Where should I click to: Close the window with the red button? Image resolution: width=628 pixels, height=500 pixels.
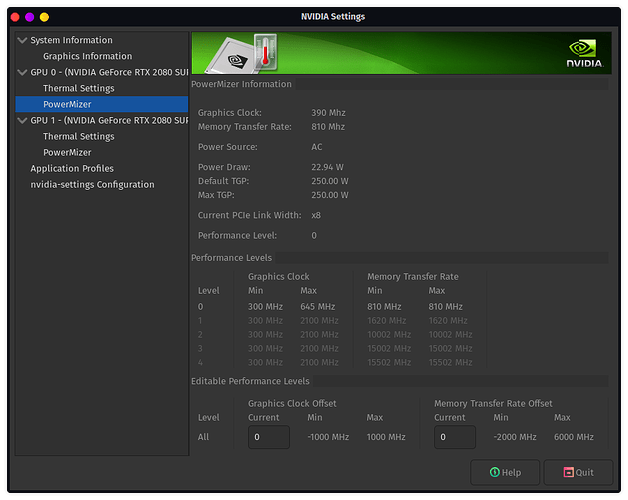[x=15, y=17]
